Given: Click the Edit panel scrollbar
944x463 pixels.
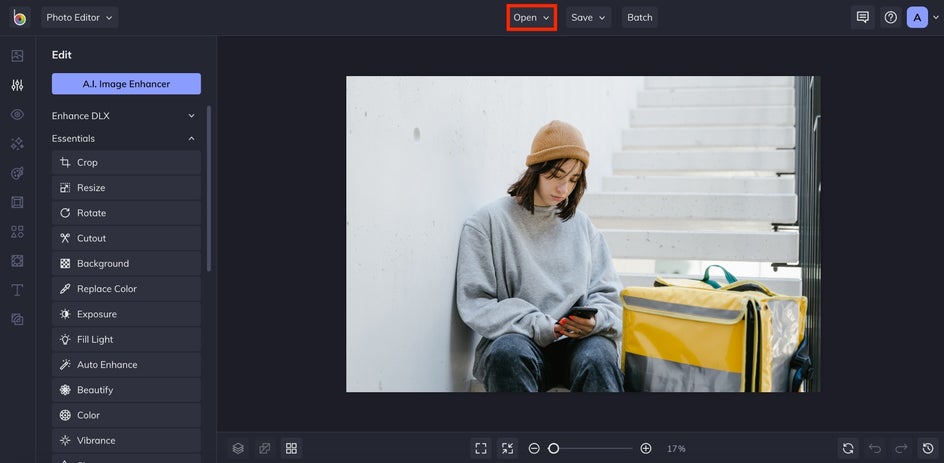Looking at the screenshot, I should (x=209, y=188).
